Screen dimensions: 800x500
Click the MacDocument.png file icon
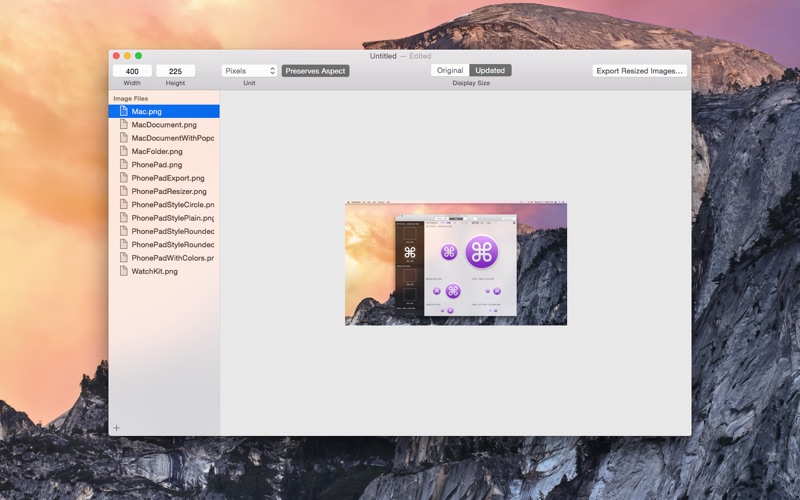point(123,124)
